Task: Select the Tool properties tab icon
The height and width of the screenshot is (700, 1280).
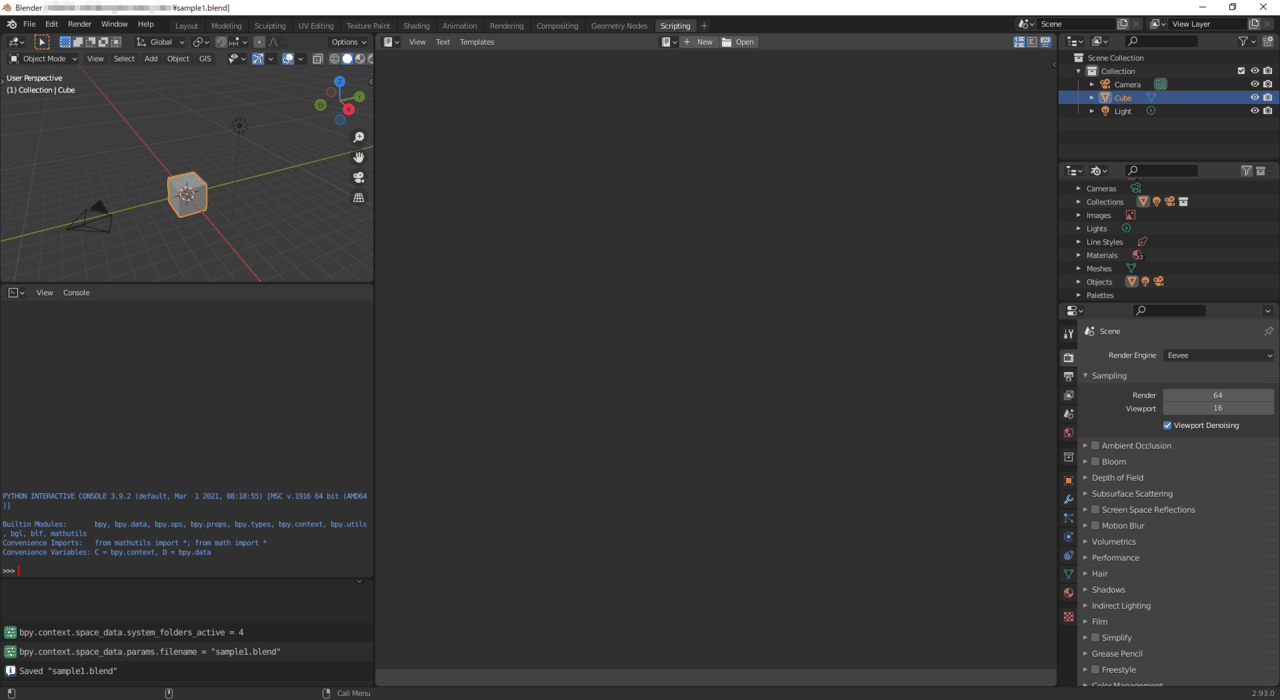Action: click(x=1068, y=334)
